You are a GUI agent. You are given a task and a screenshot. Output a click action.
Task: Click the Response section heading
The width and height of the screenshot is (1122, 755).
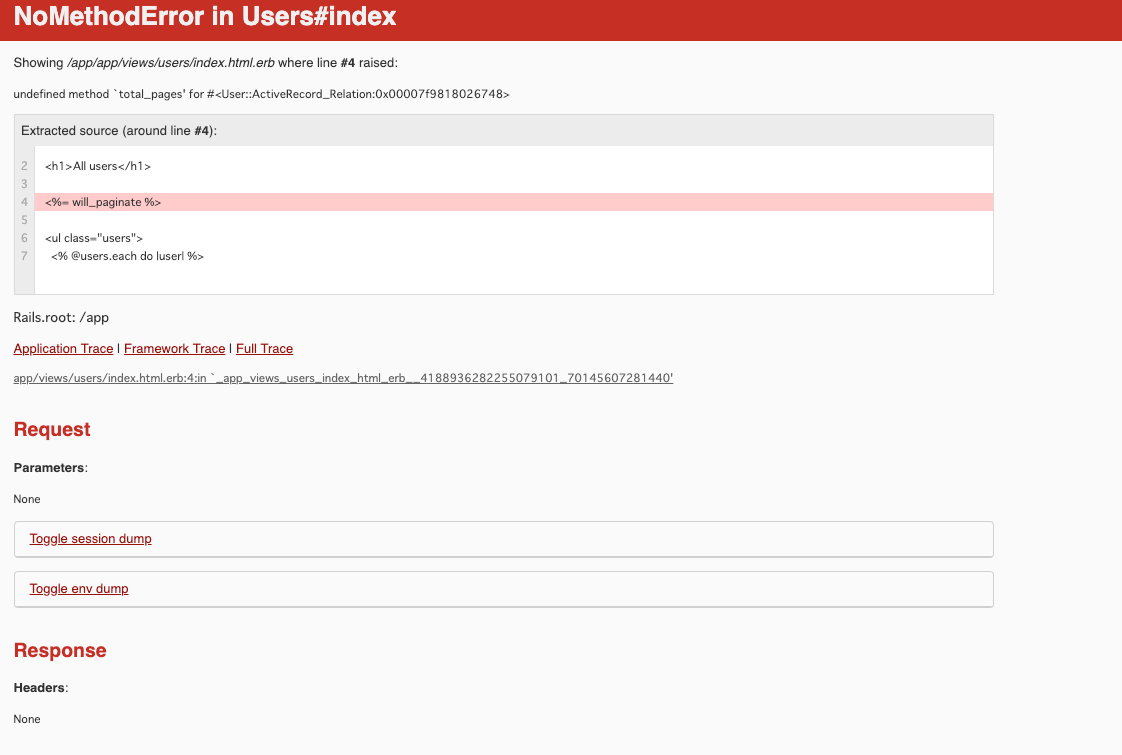pyautogui.click(x=59, y=650)
